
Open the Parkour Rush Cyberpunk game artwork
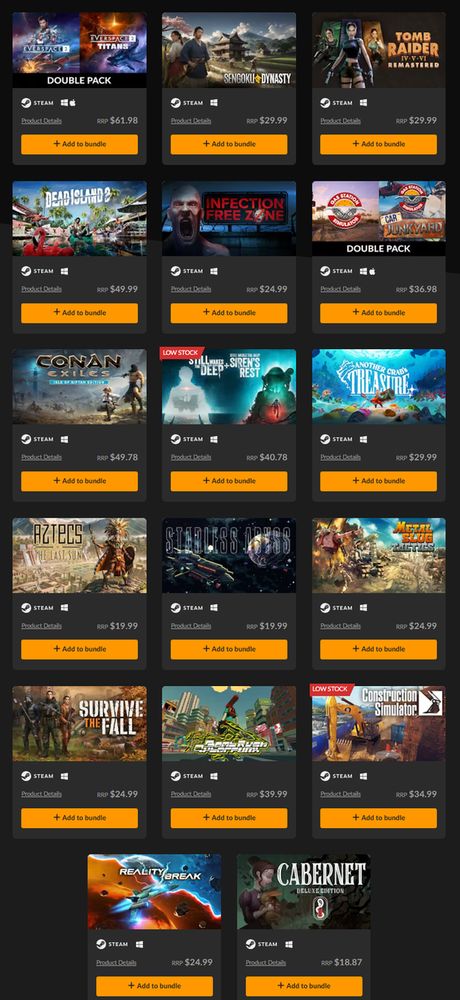(229, 723)
